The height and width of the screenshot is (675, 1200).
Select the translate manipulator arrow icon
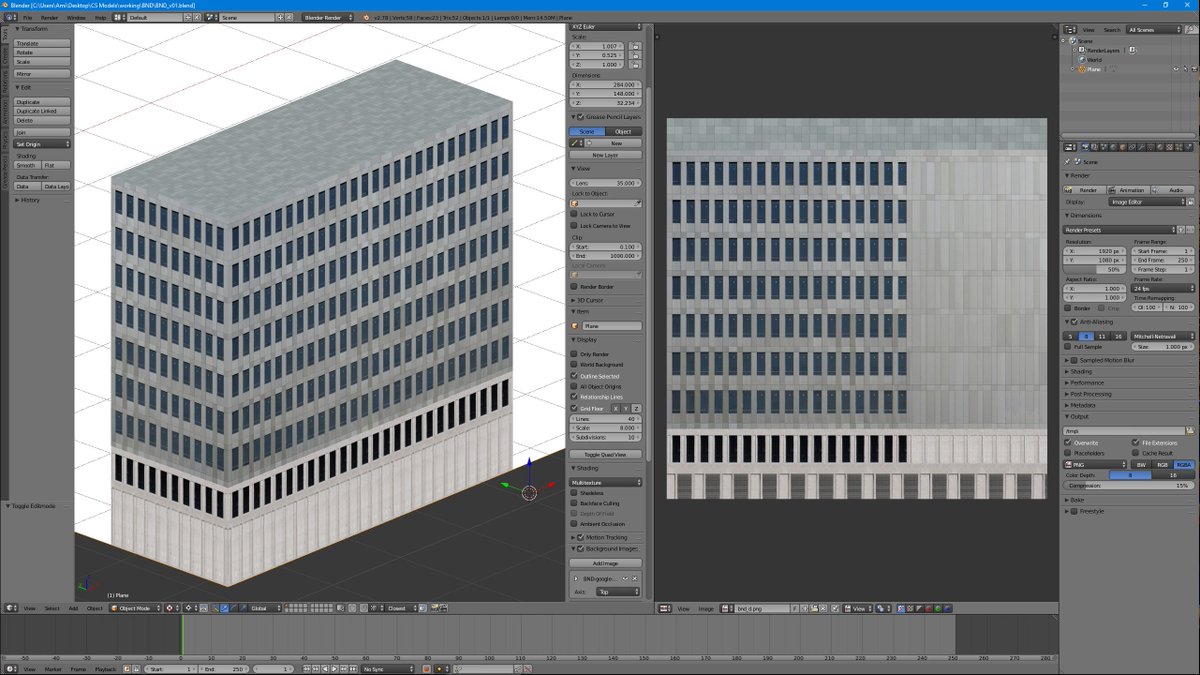(x=224, y=608)
